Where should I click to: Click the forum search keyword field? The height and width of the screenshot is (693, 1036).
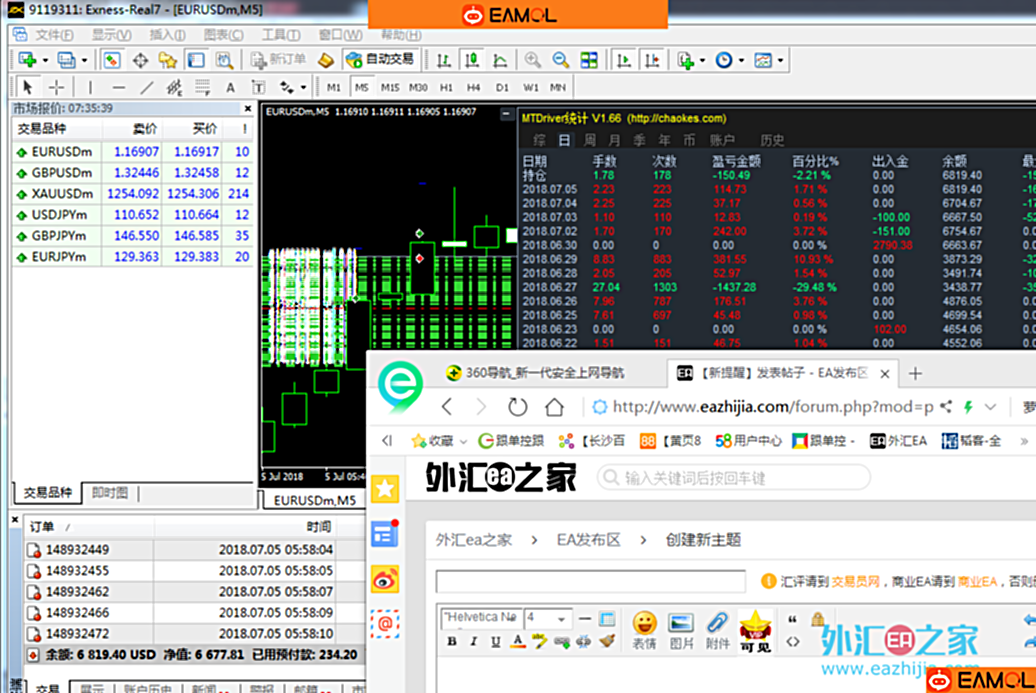pyautogui.click(x=733, y=478)
